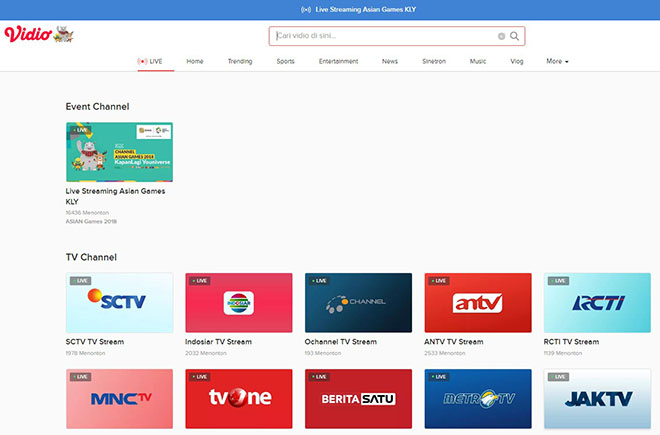The height and width of the screenshot is (435, 660).
Task: Open the Indosiar logo thumbnail
Action: (x=239, y=303)
